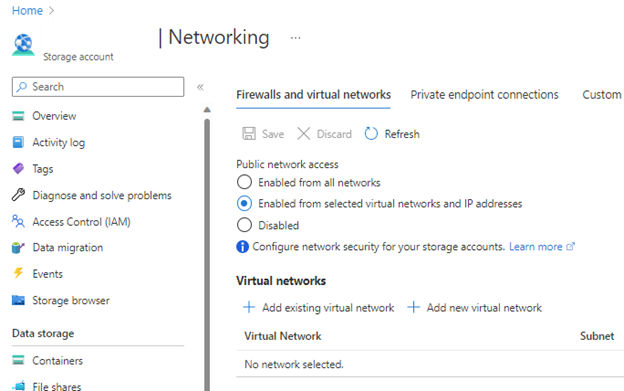Open the Activity log icon
The height and width of the screenshot is (391, 624).
pos(18,142)
